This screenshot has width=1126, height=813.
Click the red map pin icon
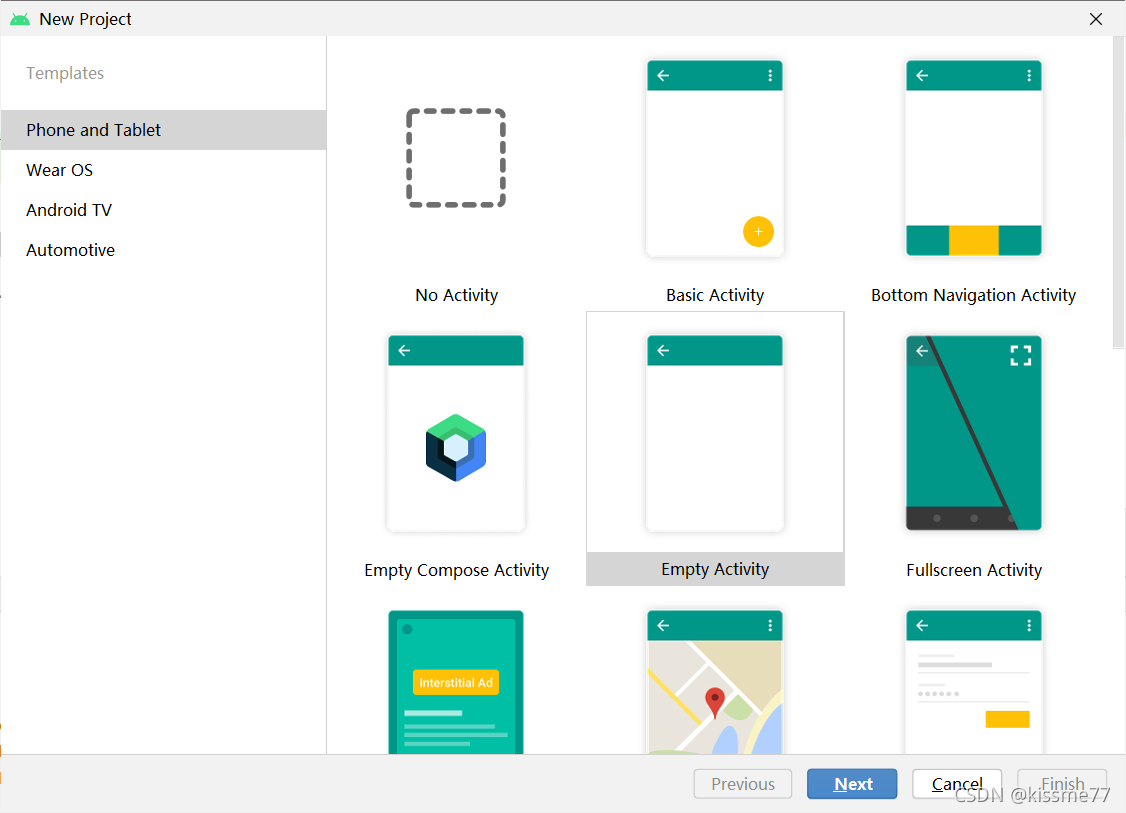pyautogui.click(x=715, y=702)
